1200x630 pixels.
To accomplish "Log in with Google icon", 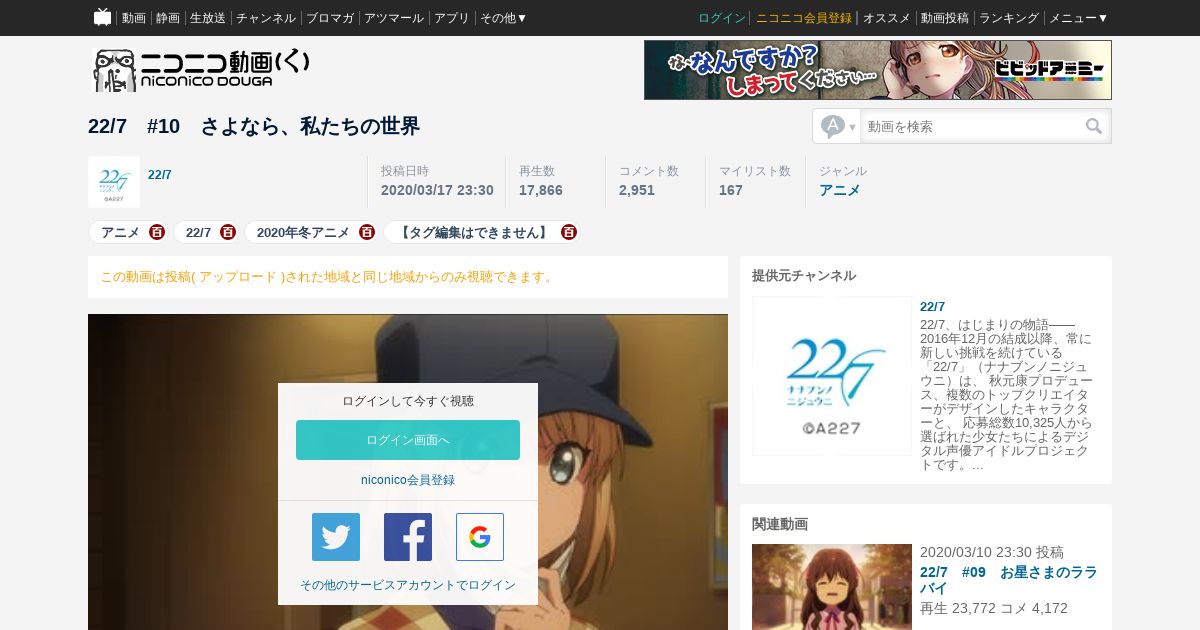I will pyautogui.click(x=480, y=537).
